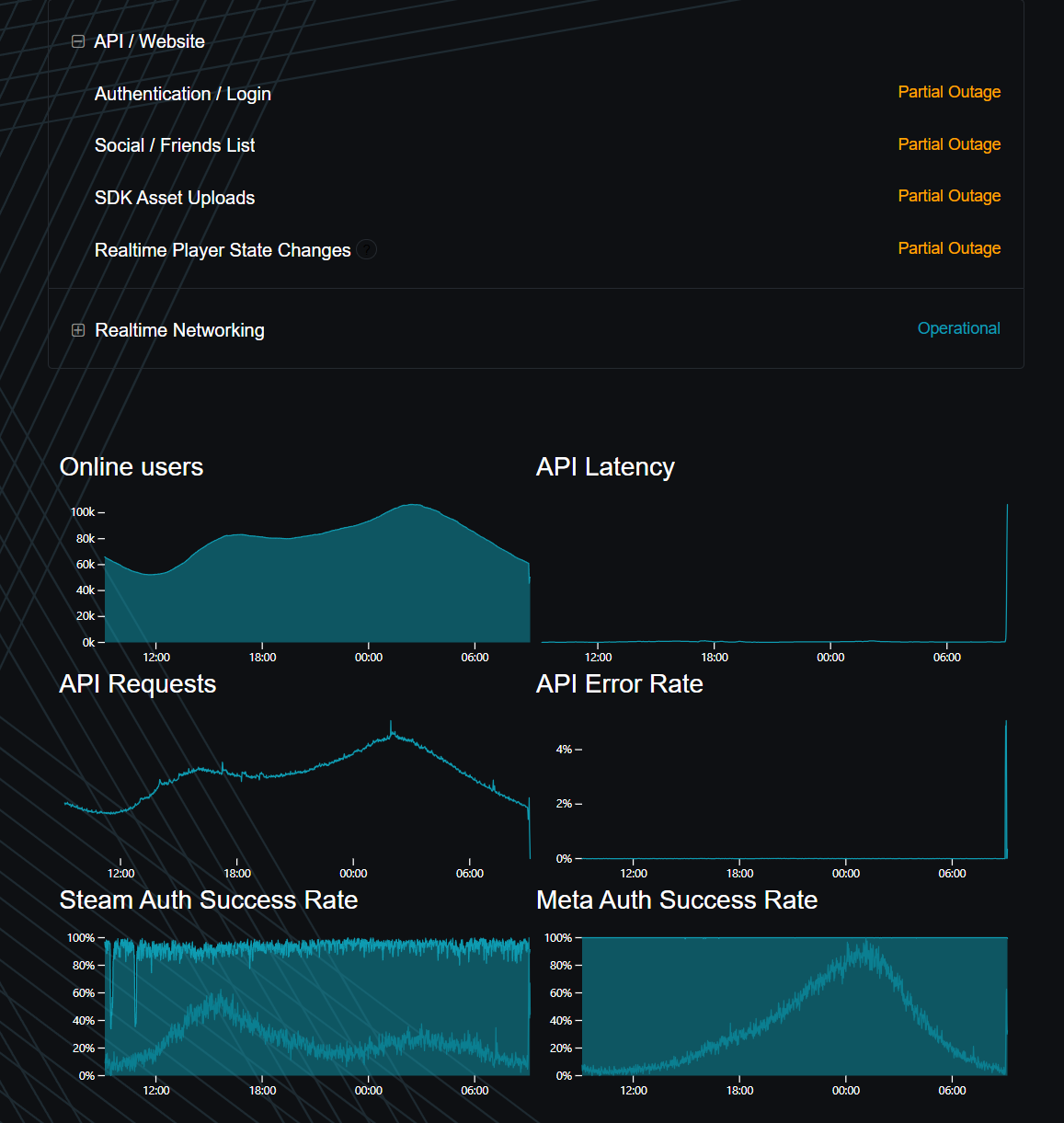
Task: Click the Meta Auth Success Rate chart
Action: pyautogui.click(x=795, y=1006)
